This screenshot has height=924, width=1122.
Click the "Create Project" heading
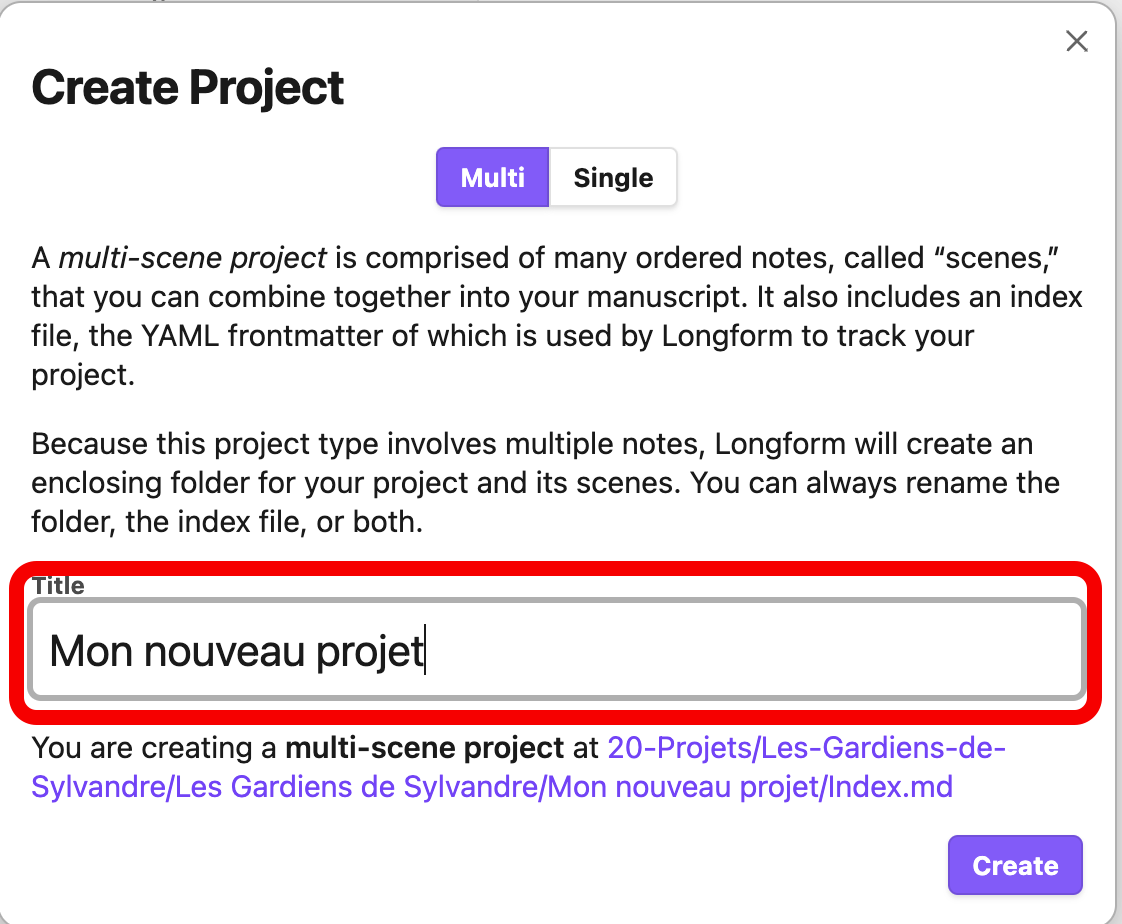tap(188, 88)
